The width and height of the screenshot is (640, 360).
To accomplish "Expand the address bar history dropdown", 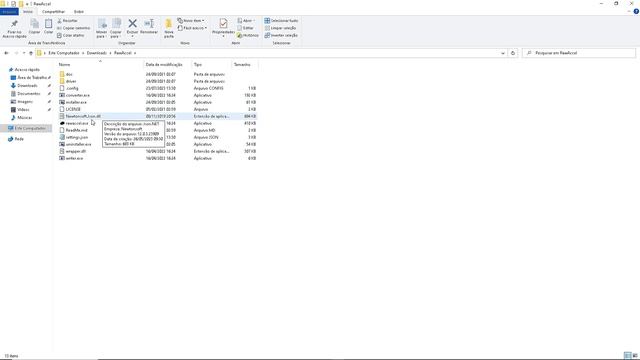I will [x=502, y=53].
